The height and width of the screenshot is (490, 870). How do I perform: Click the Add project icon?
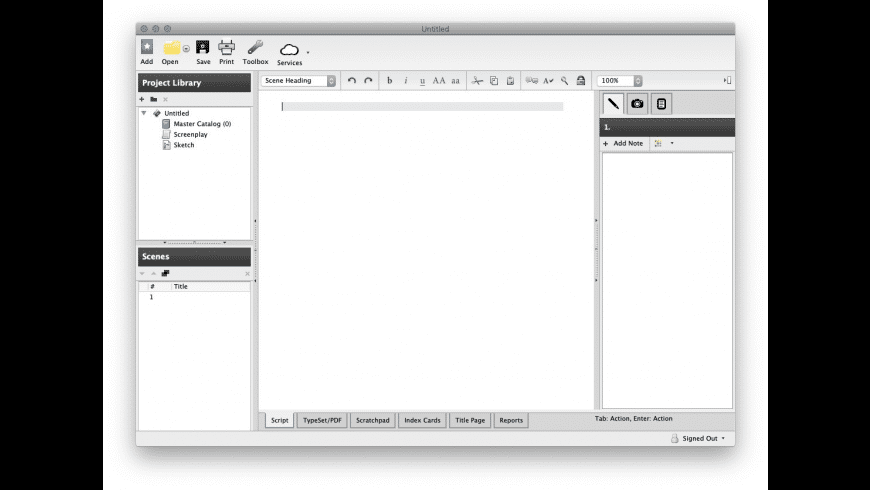click(x=147, y=47)
